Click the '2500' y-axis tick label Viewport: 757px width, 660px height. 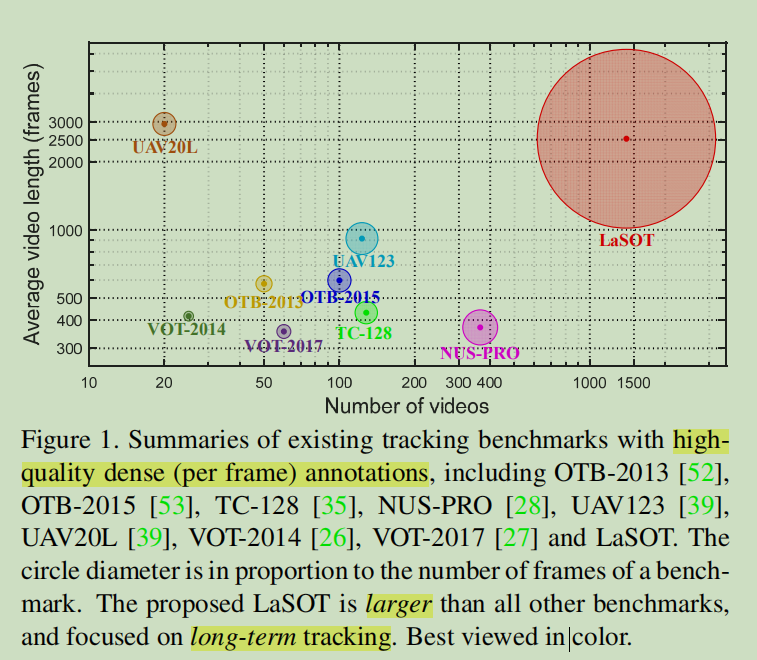(66, 141)
